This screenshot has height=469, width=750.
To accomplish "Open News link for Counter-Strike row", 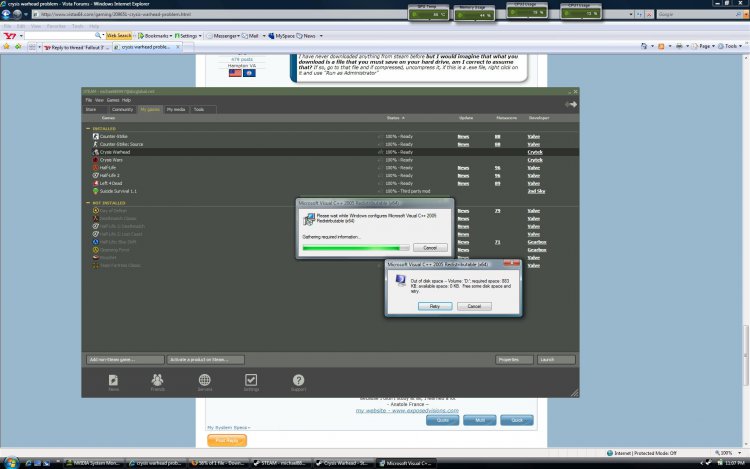I will (x=463, y=136).
